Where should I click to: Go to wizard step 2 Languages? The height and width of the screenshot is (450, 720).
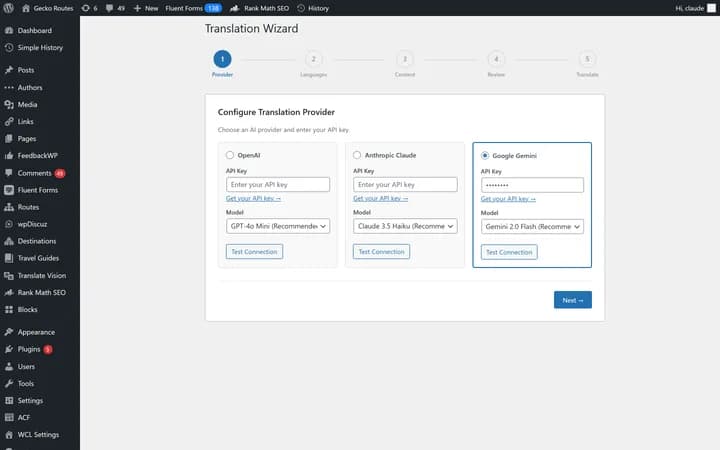pyautogui.click(x=314, y=59)
